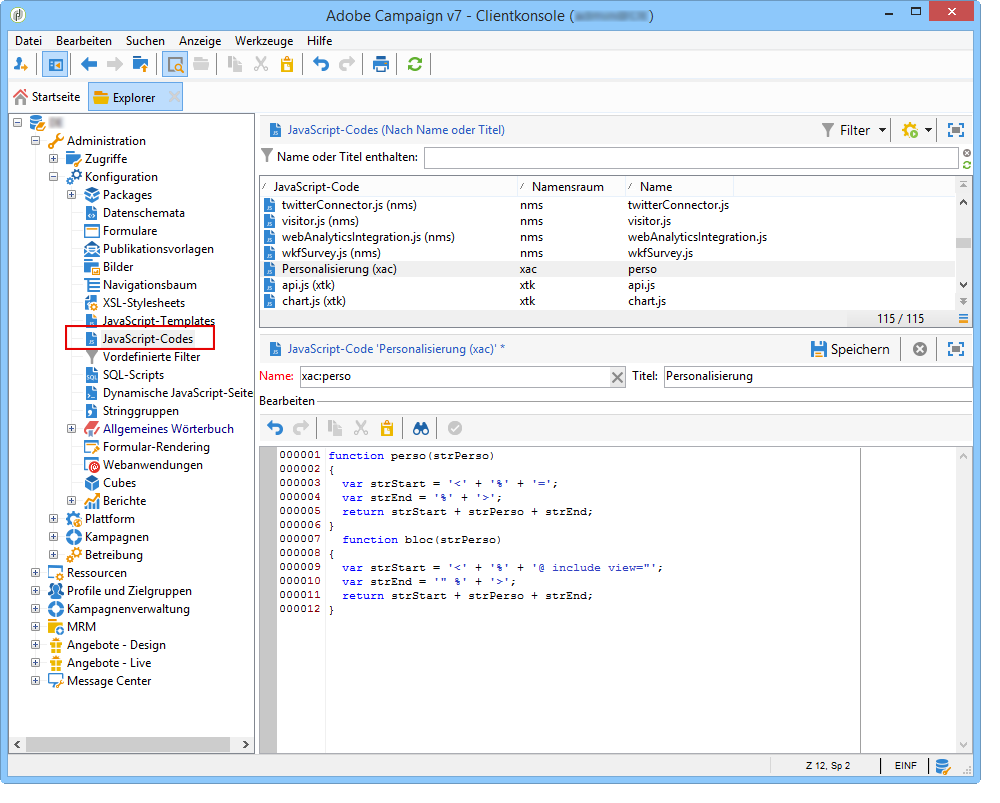Click the list's vertical scrollbar thumb
This screenshot has width=1000, height=803.
pos(963,243)
